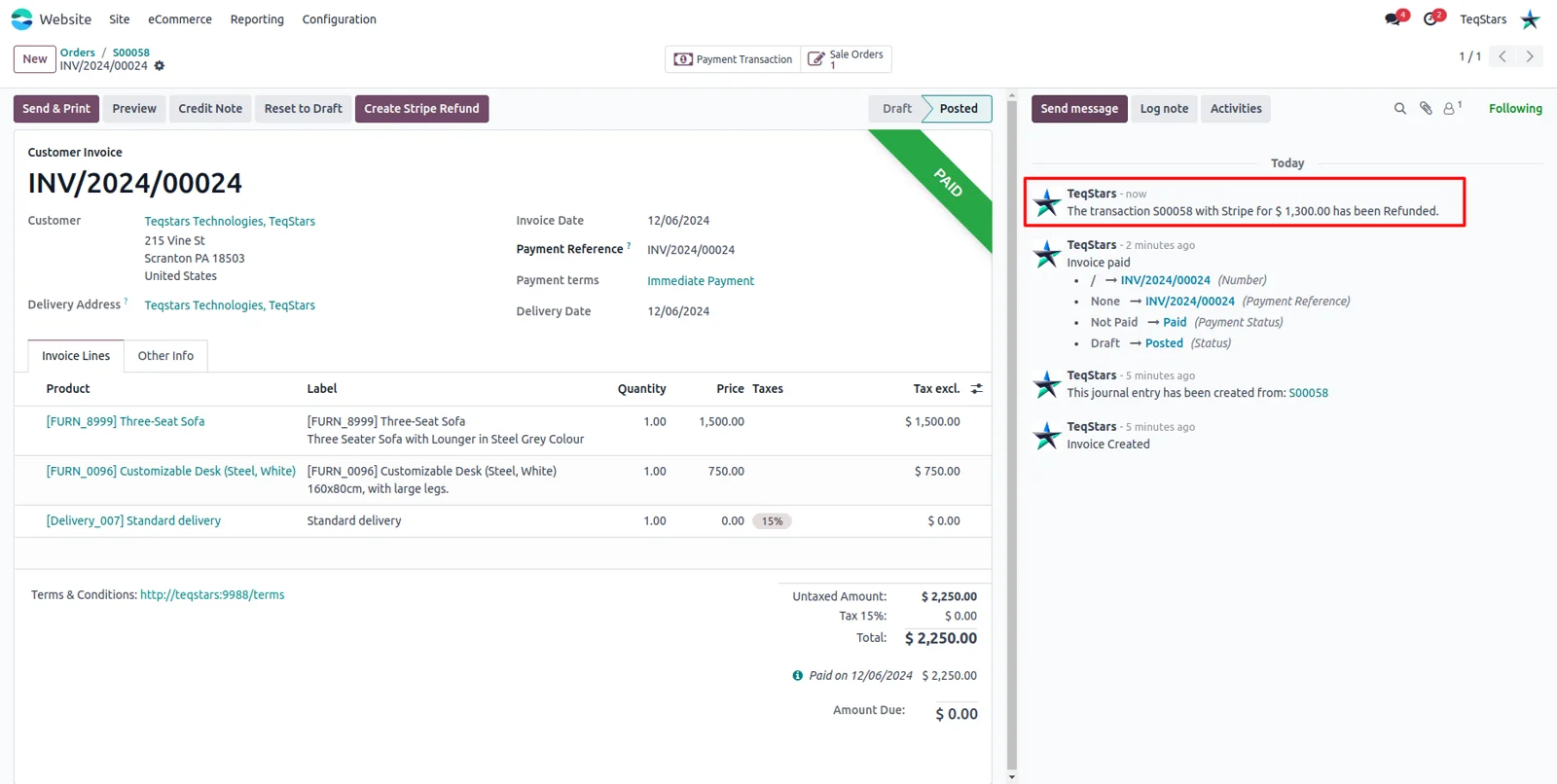
Task: Open the TeqStars user avatar menu
Action: click(1531, 18)
